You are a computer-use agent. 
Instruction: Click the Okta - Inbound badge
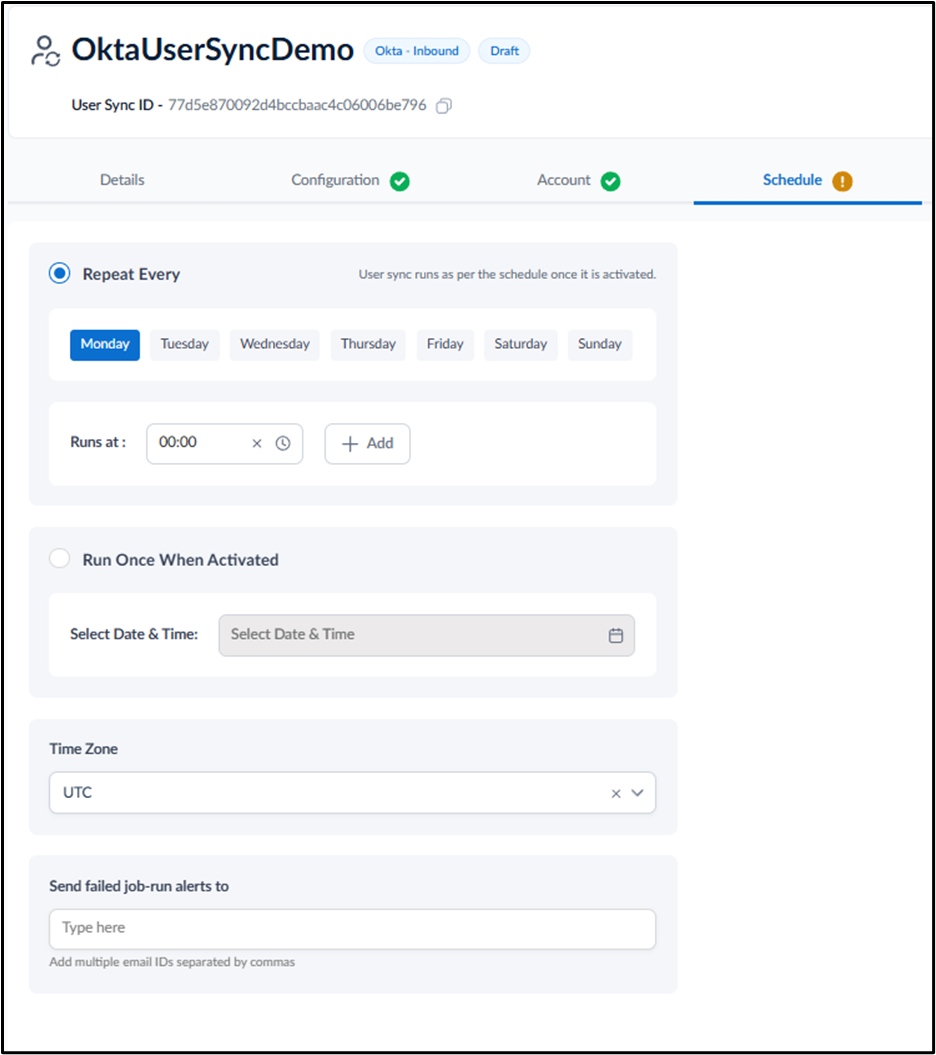tap(417, 51)
